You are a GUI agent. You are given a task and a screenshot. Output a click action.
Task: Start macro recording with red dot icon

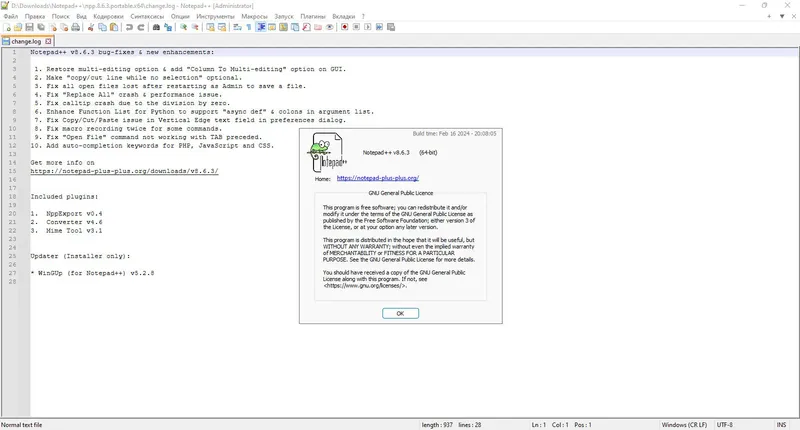(x=344, y=27)
